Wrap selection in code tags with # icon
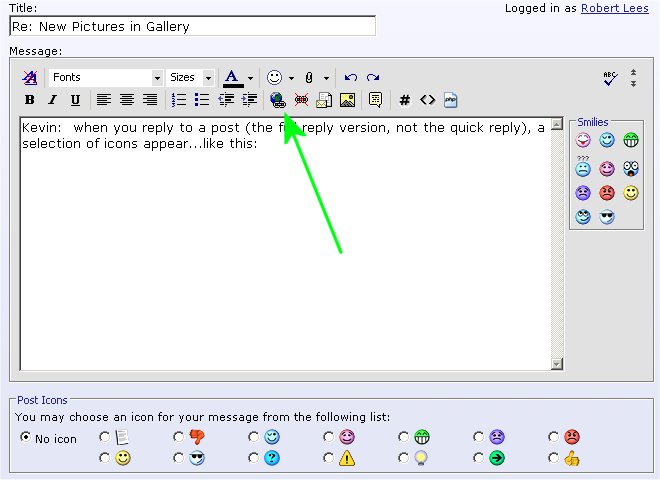Screen dimensions: 660x480 (404, 100)
